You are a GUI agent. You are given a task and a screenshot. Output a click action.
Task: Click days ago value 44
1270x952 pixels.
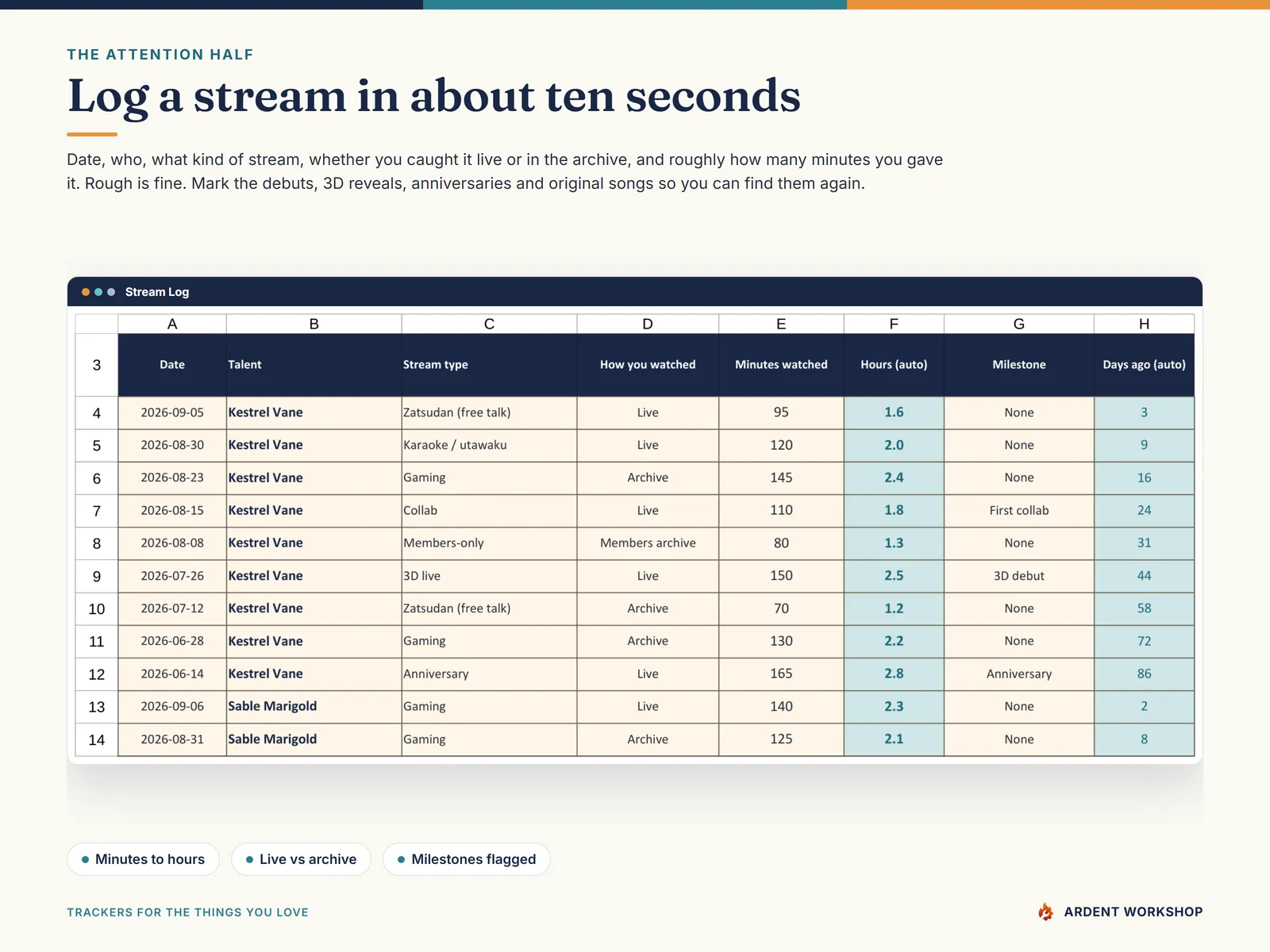coord(1144,576)
